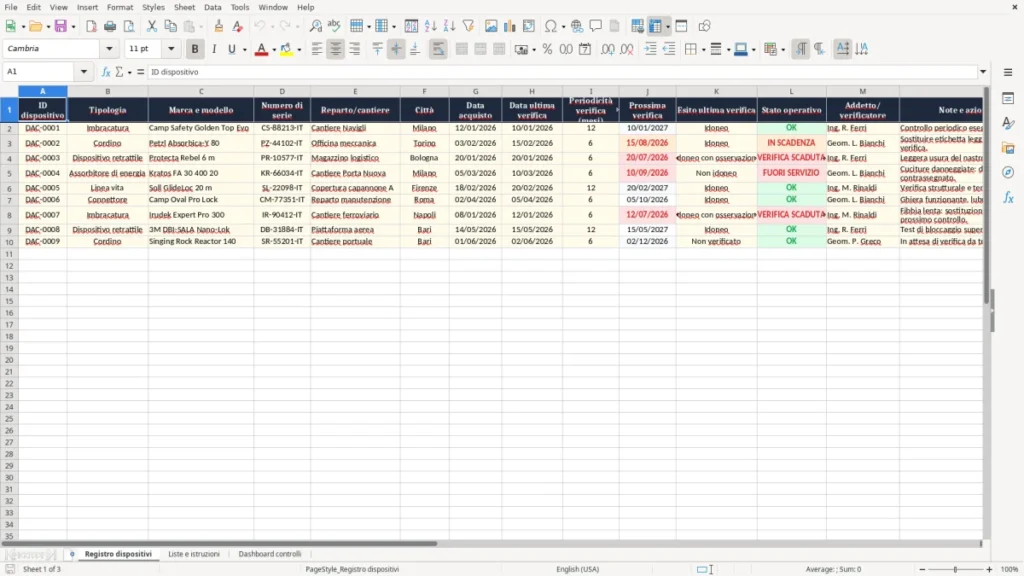The height and width of the screenshot is (576, 1024).
Task: Open the sidebar Navigator compass icon
Action: 1008,172
